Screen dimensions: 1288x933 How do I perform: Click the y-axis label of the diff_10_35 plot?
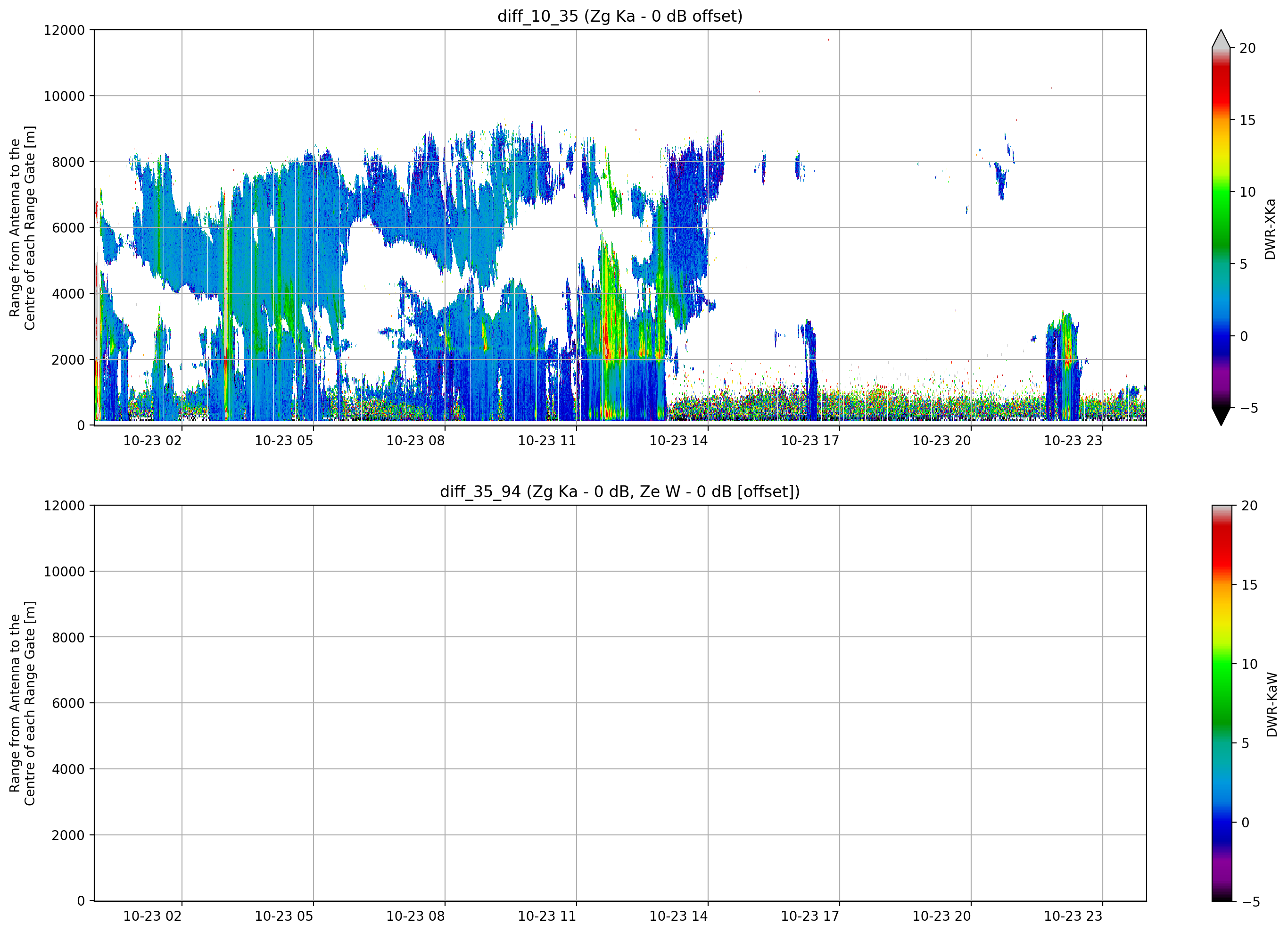(x=22, y=228)
